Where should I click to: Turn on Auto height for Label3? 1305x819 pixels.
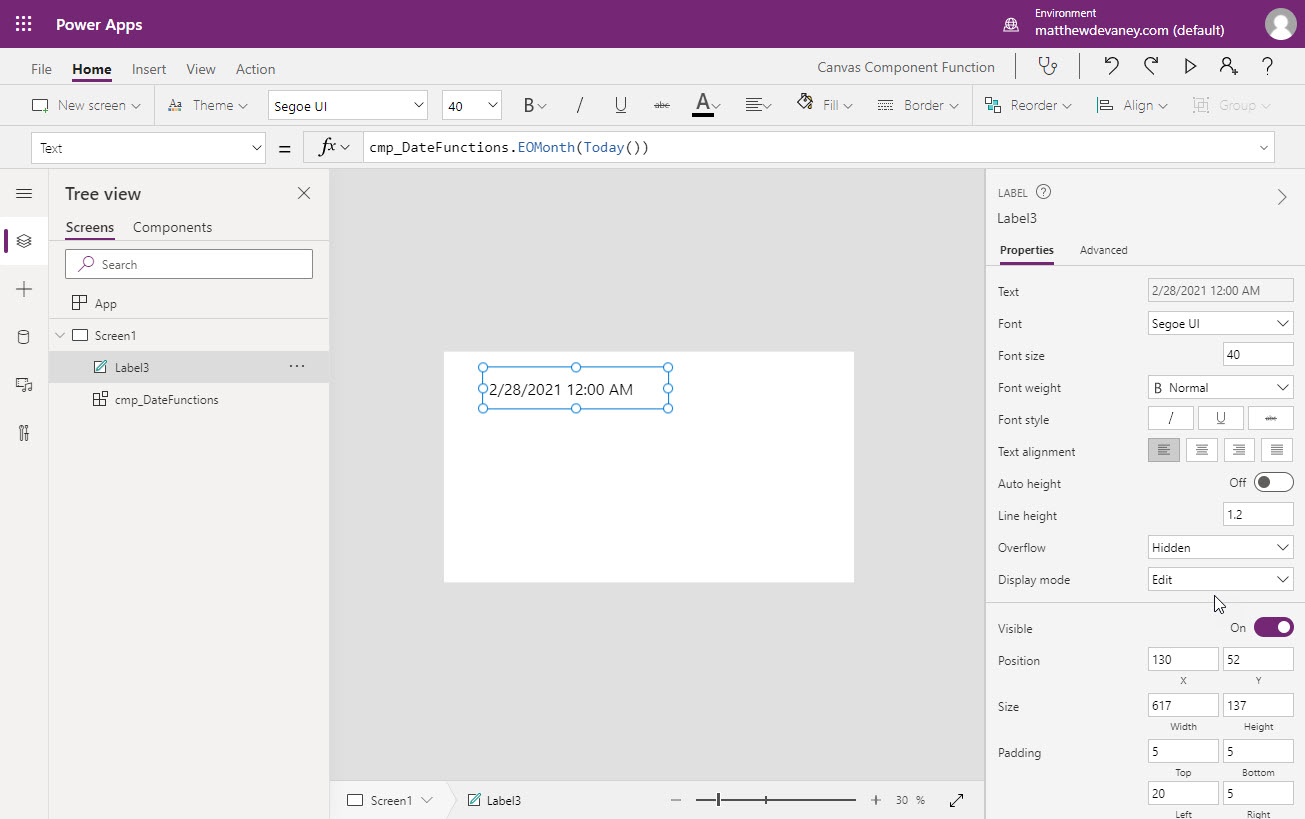pyautogui.click(x=1273, y=482)
